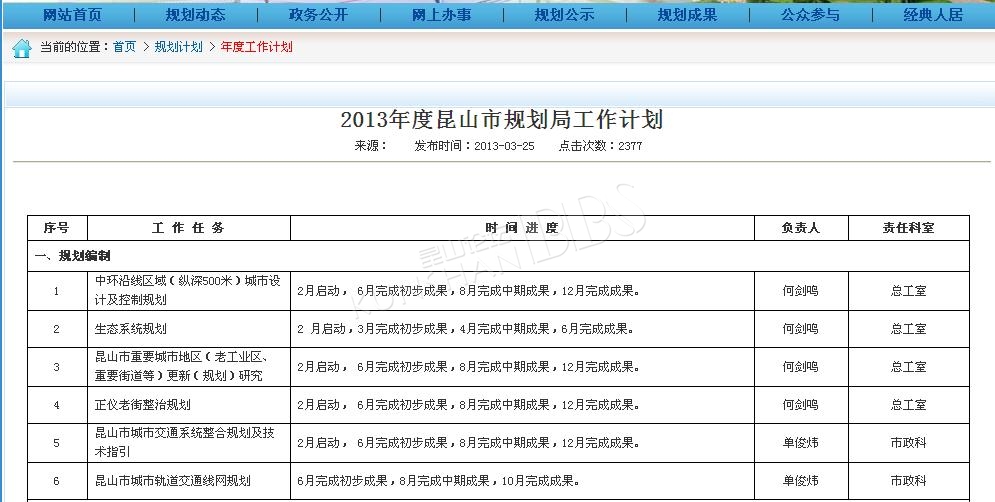
Task: Click serial number 3 in the table
Action: pos(56,367)
